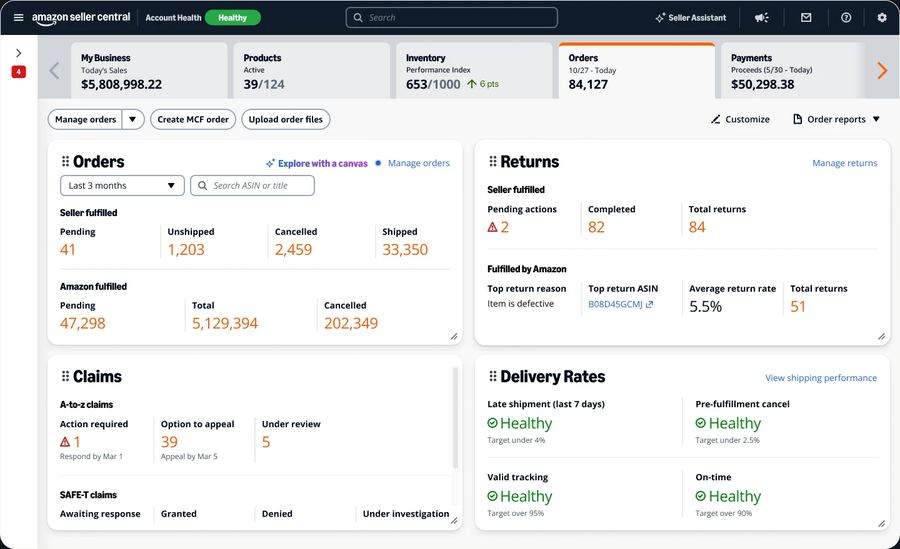Open external link icon next to B08D45GCMJ
Viewport: 900px width, 549px height.
pos(649,304)
